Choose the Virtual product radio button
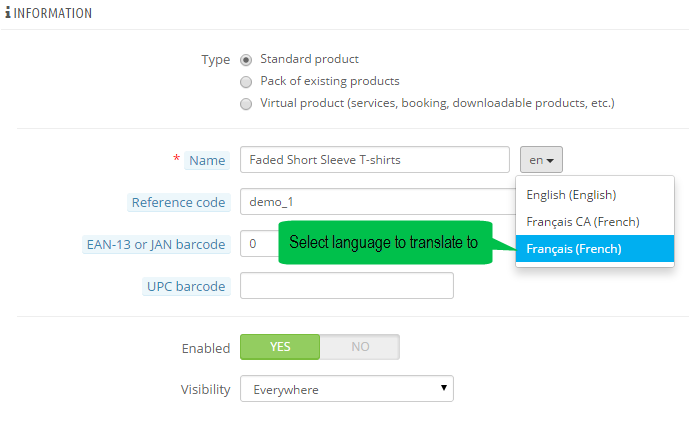This screenshot has height=422, width=689. coord(246,104)
